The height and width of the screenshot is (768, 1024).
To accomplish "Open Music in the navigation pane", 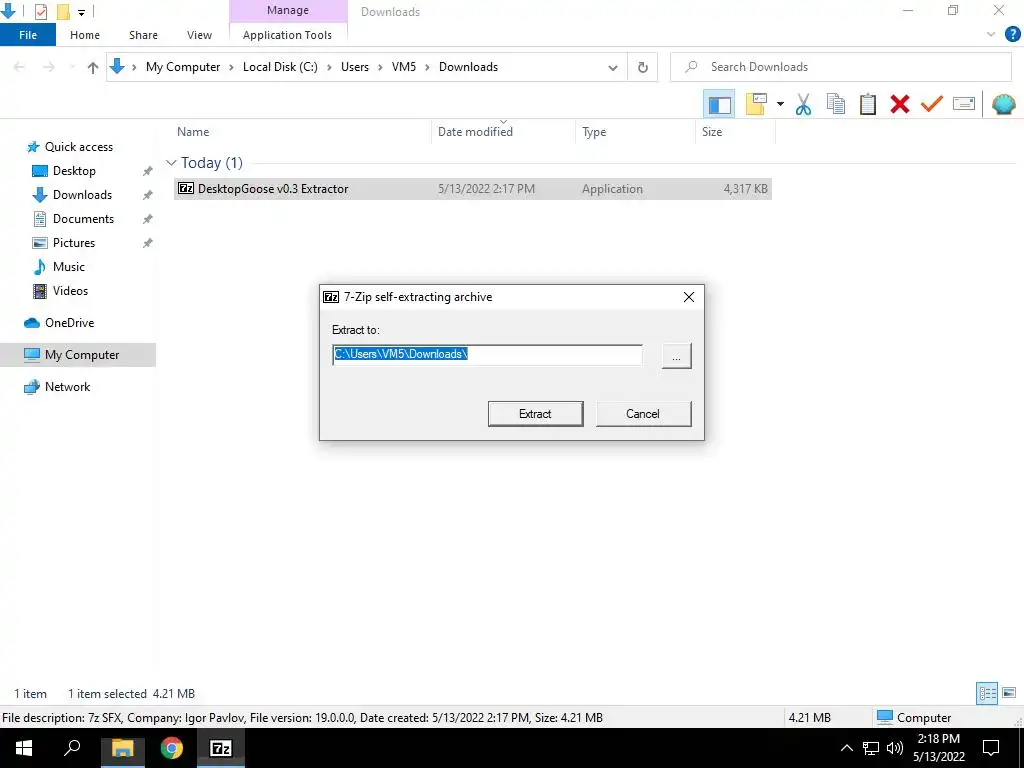I will 69,267.
